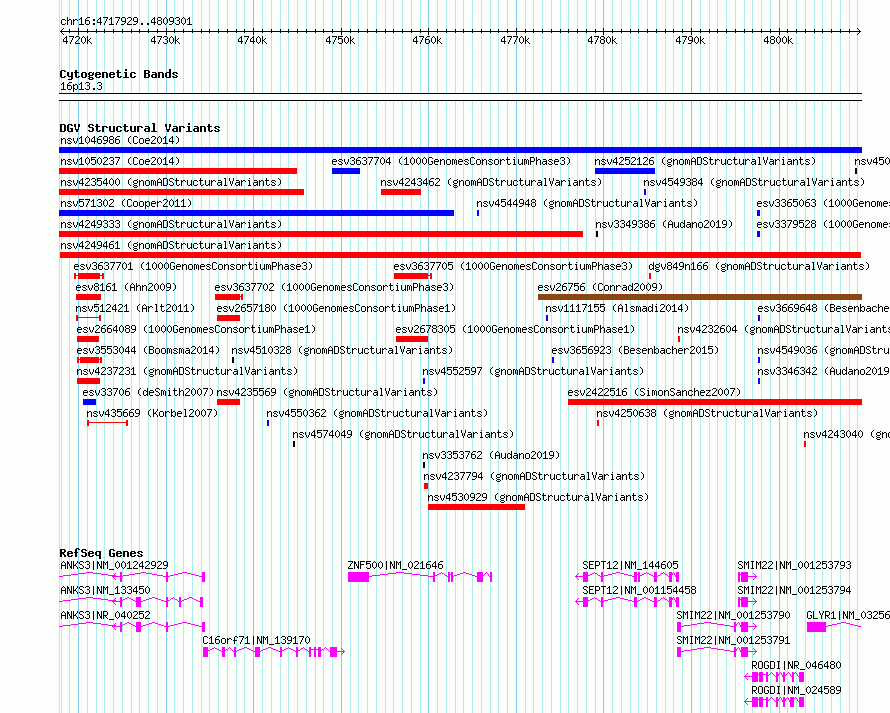The width and height of the screenshot is (890, 713).
Task: Open esv3656923 (Besenbacher2015) variant
Action: pos(635,350)
